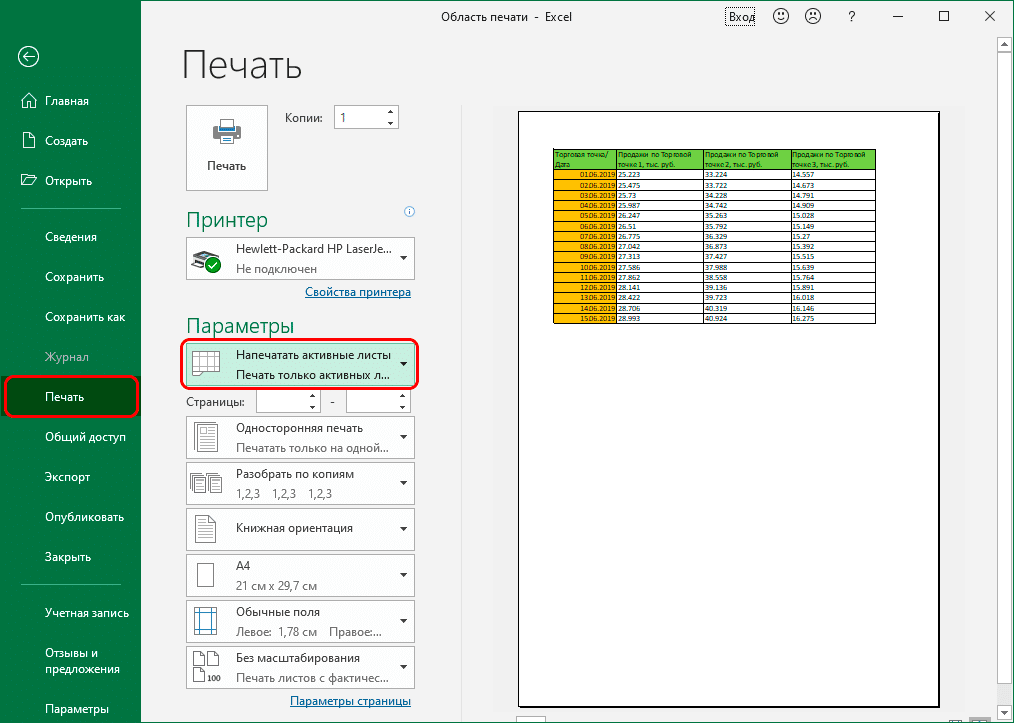Open the Книжная ориентация dropdown arrow

[402, 529]
